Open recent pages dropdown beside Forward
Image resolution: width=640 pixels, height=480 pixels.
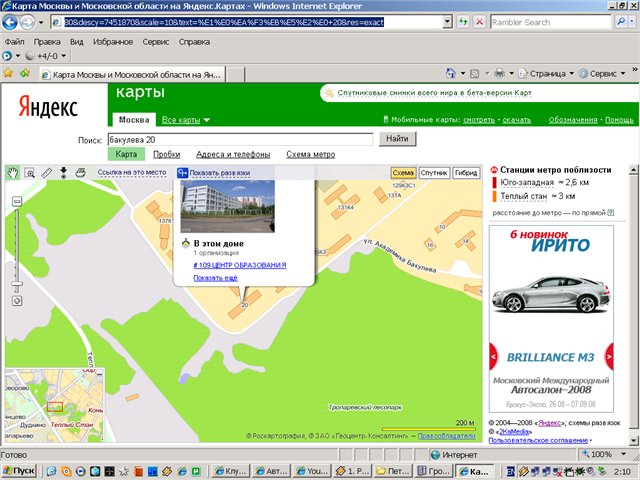pyautogui.click(x=41, y=22)
